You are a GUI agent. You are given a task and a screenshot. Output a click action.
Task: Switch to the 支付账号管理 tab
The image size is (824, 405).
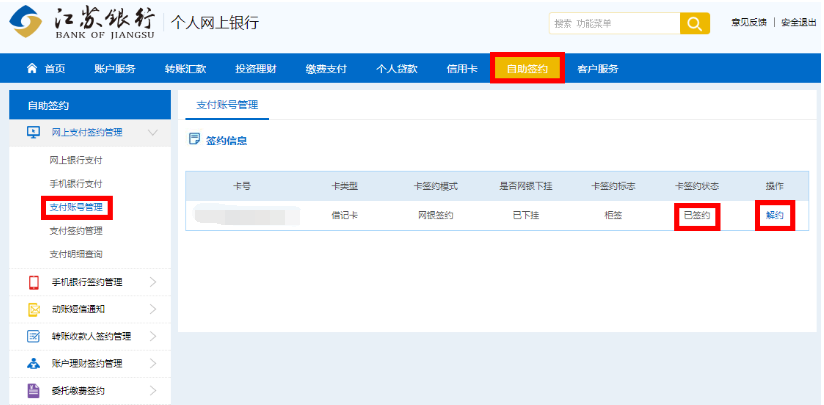tap(228, 105)
